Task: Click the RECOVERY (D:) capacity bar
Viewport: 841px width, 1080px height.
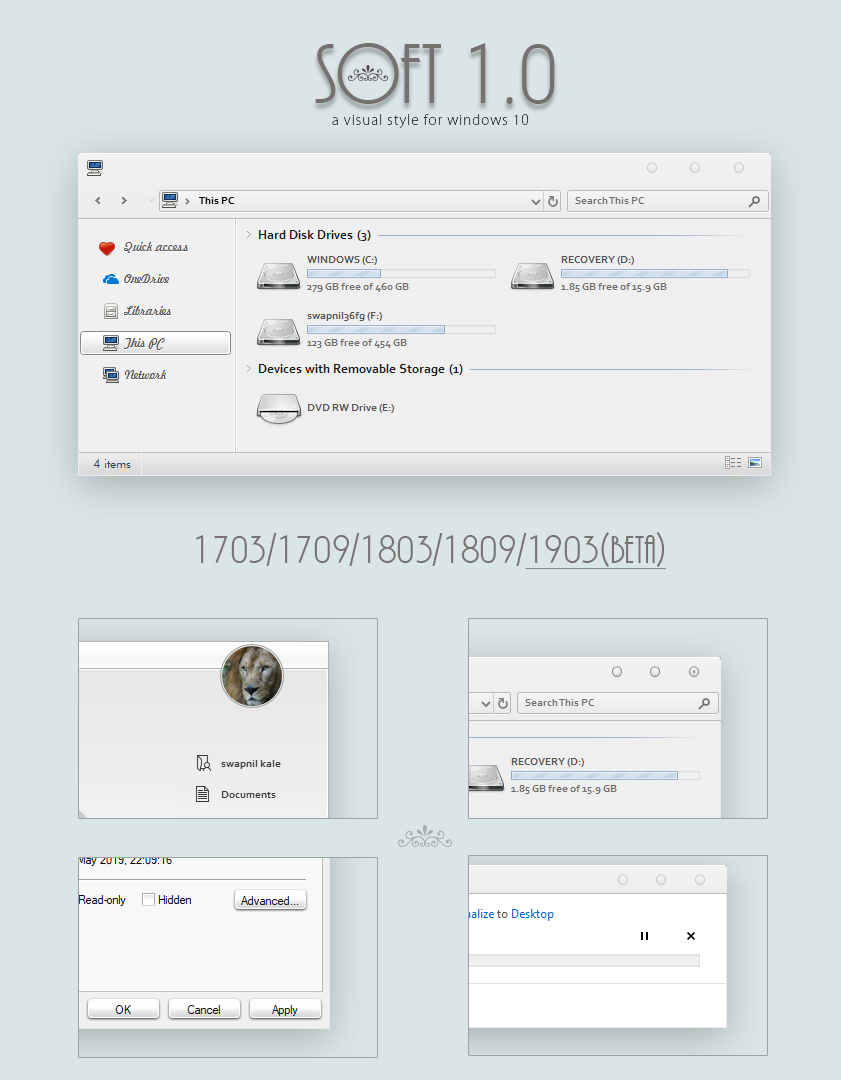Action: pos(655,272)
